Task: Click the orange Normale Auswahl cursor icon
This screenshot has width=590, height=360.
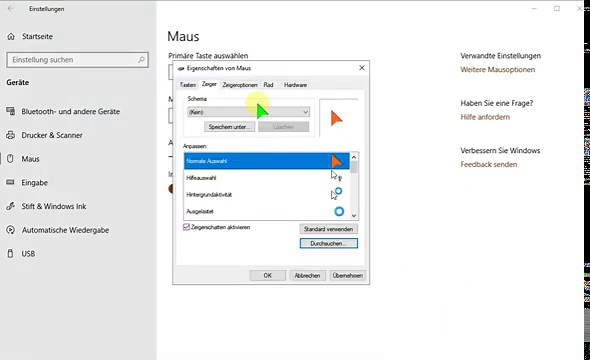Action: coord(336,161)
